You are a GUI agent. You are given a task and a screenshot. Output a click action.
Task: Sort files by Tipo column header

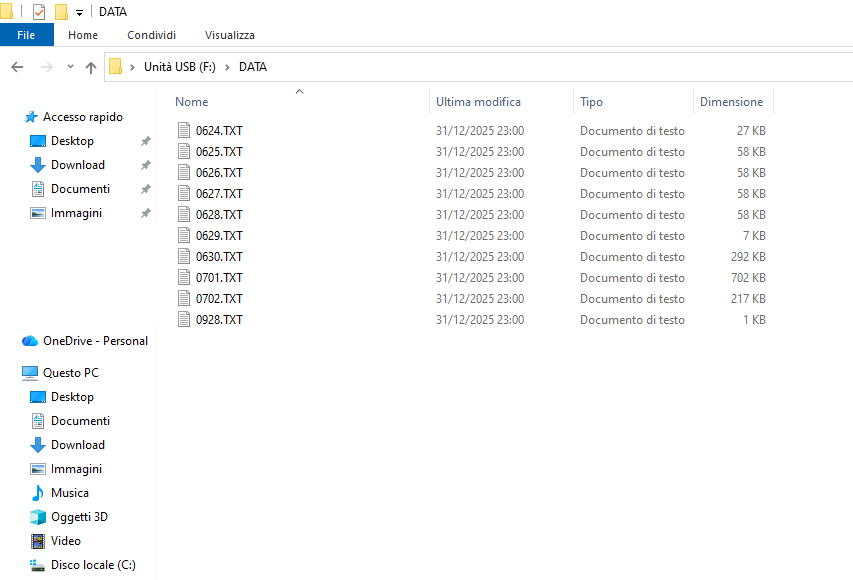(x=591, y=102)
